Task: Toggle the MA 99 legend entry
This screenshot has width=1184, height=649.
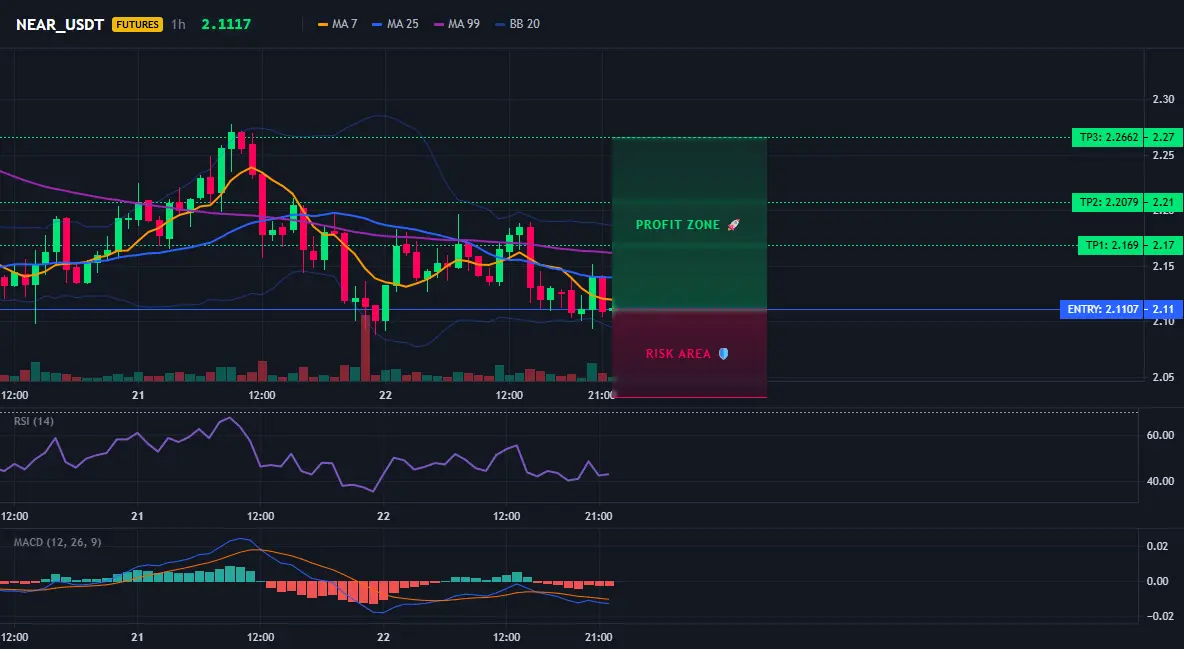Action: point(456,24)
